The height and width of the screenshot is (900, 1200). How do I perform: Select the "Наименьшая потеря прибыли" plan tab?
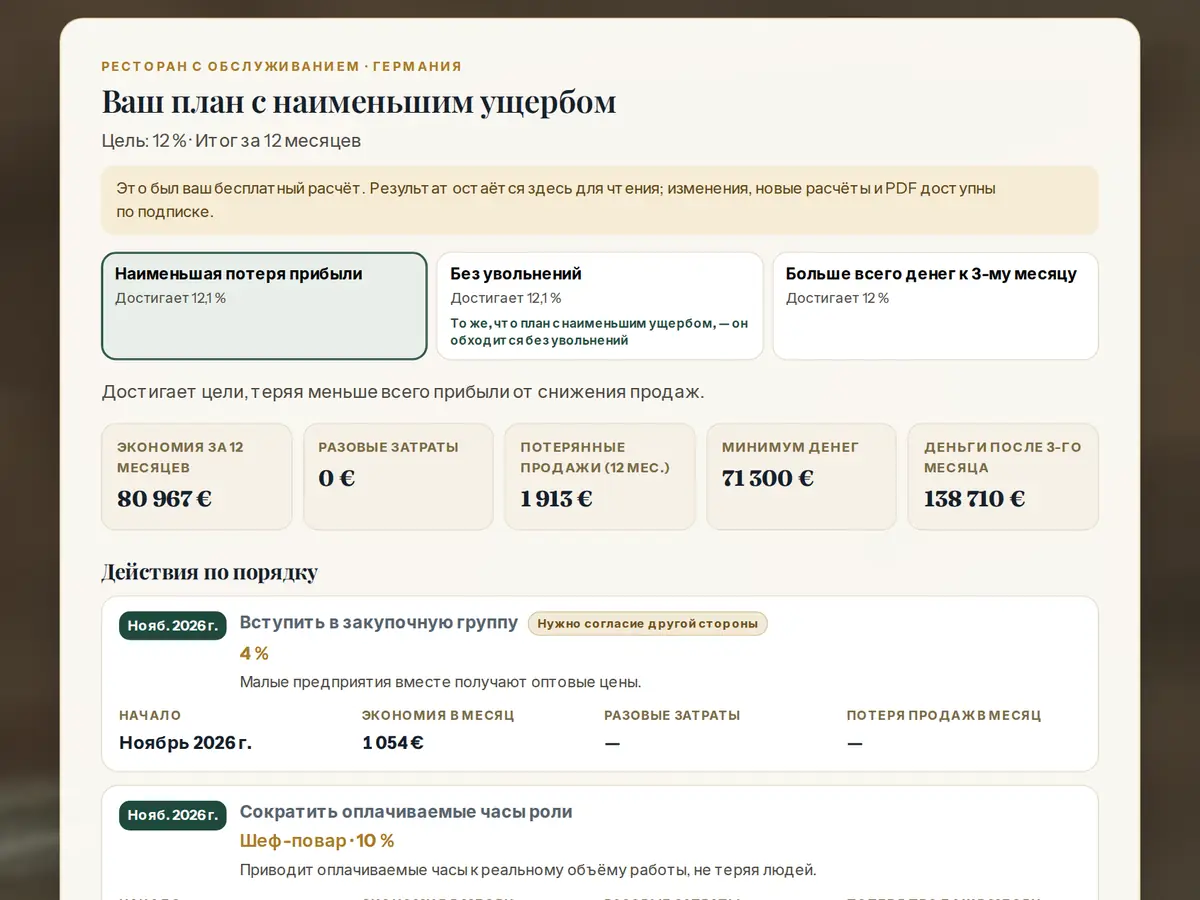click(x=264, y=306)
